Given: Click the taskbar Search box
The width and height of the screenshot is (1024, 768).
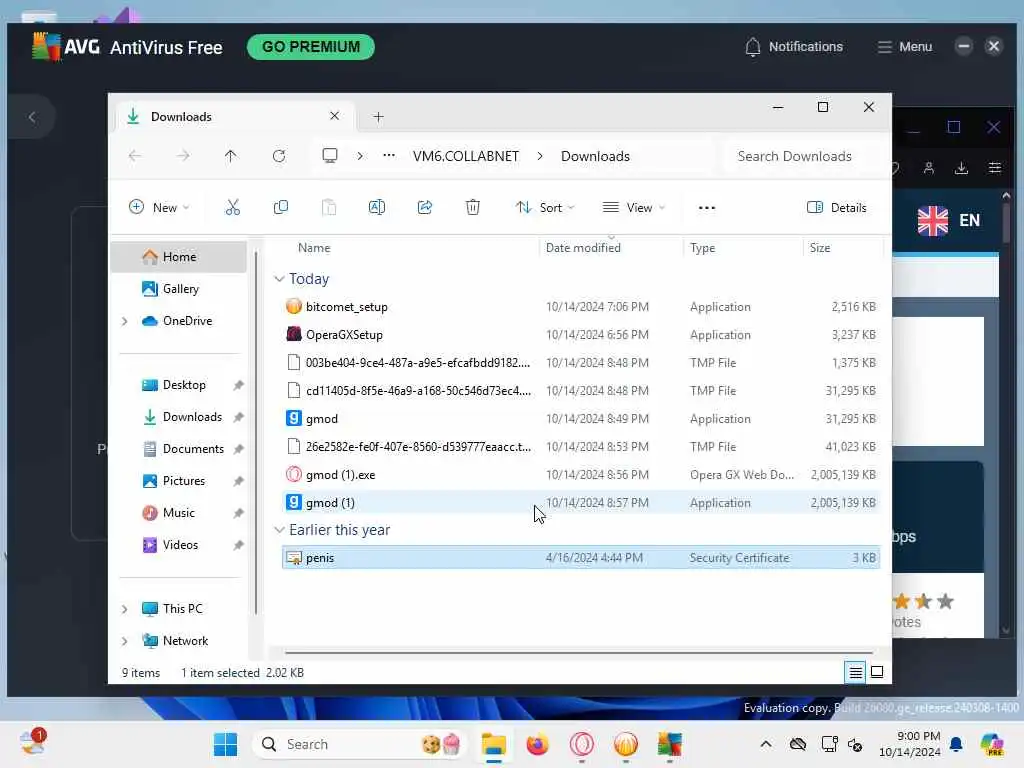Looking at the screenshot, I should coord(359,744).
